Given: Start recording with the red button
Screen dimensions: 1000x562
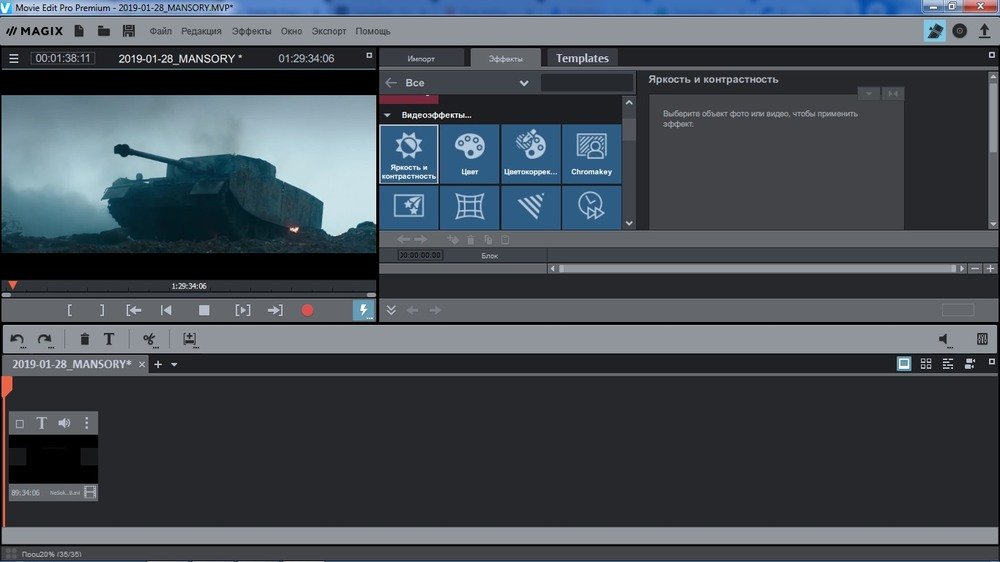Looking at the screenshot, I should [x=307, y=311].
